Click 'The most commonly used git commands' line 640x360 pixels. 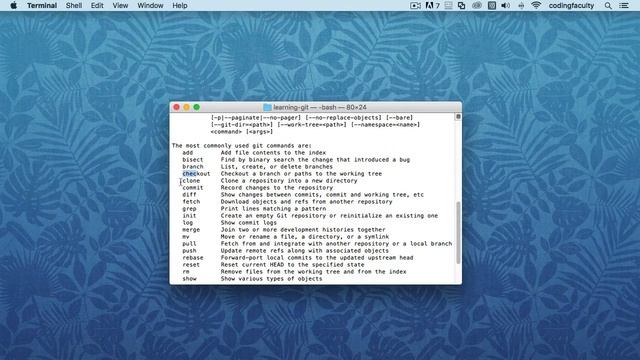coord(242,146)
